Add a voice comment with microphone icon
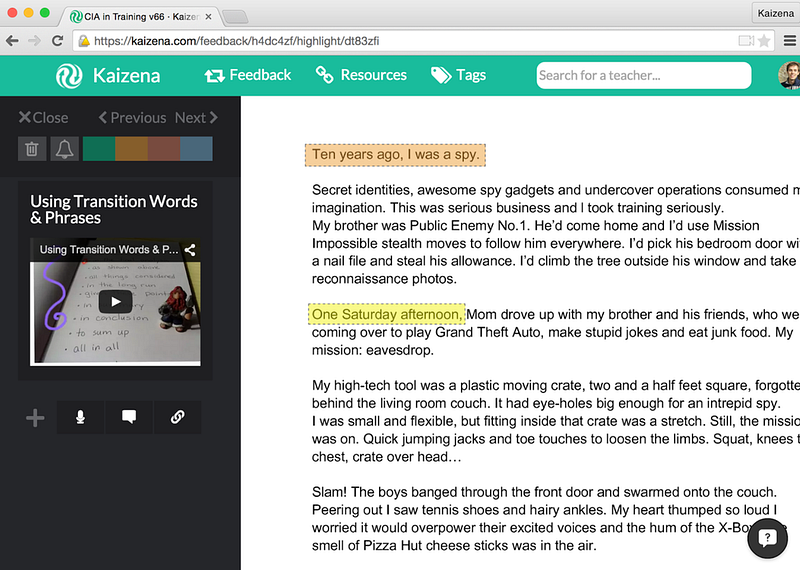 click(80, 417)
